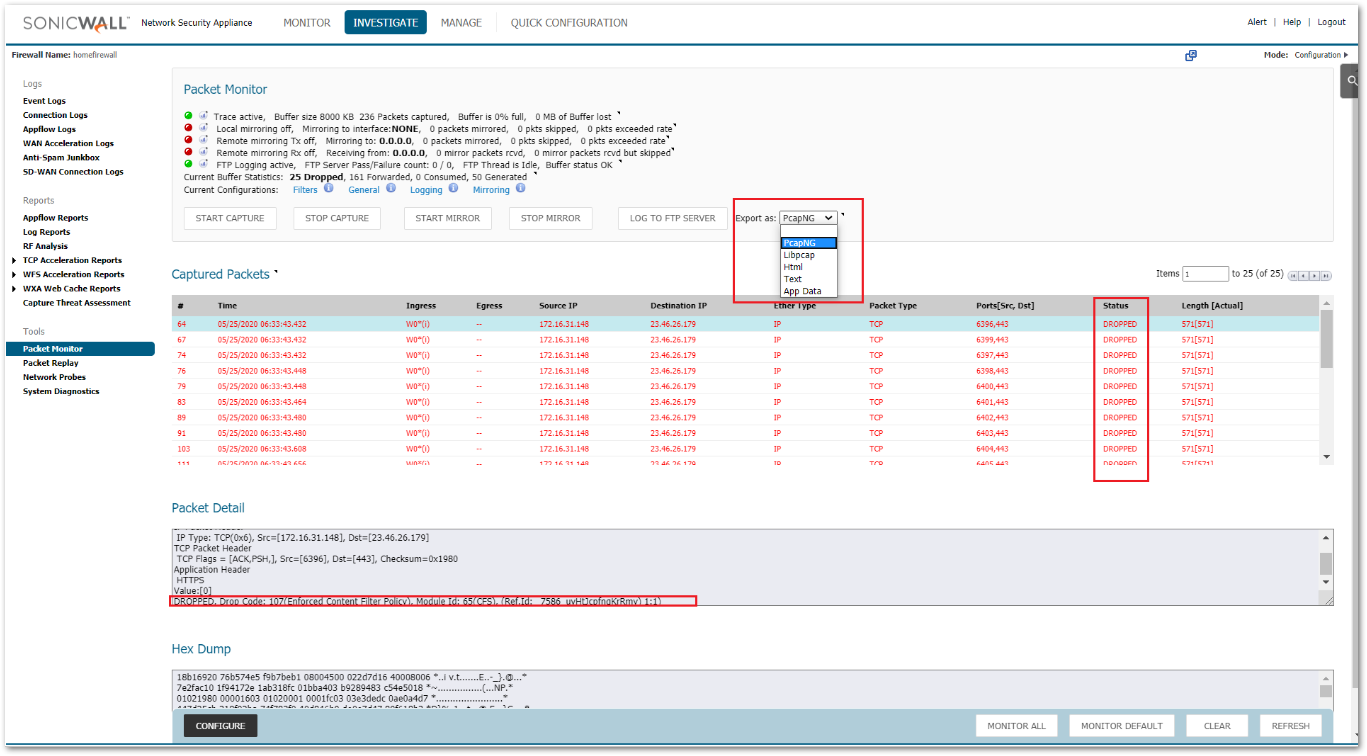Go to last page of captured packets
1367x756 pixels.
click(x=1327, y=275)
